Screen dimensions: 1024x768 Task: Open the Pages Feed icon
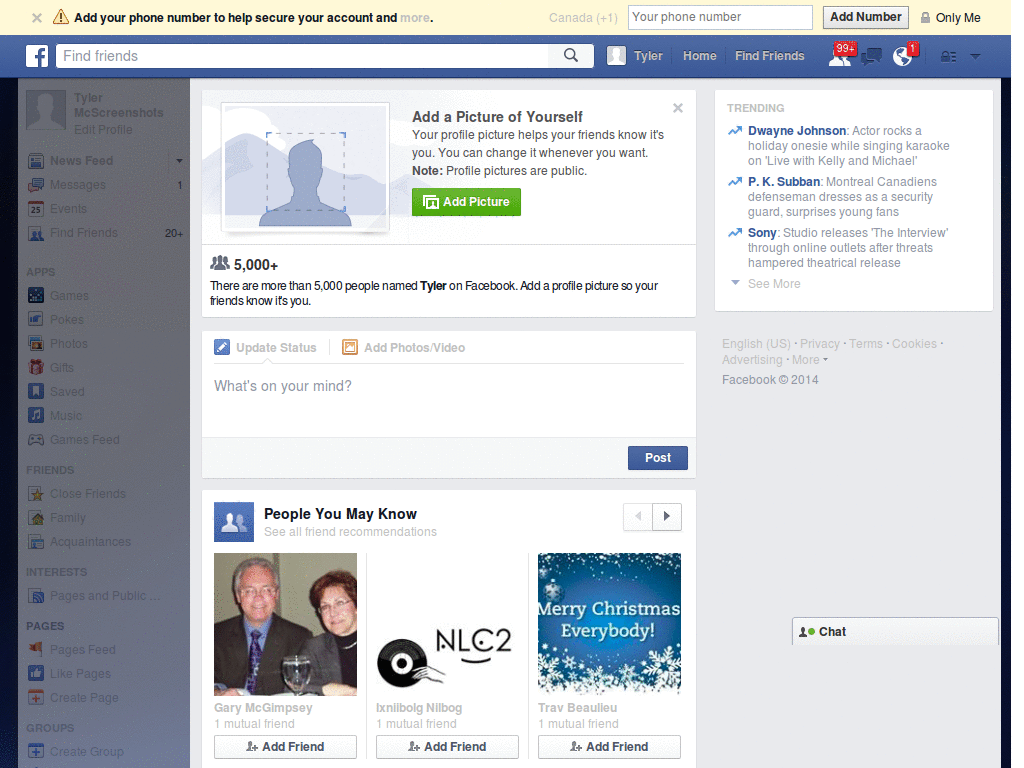(36, 649)
